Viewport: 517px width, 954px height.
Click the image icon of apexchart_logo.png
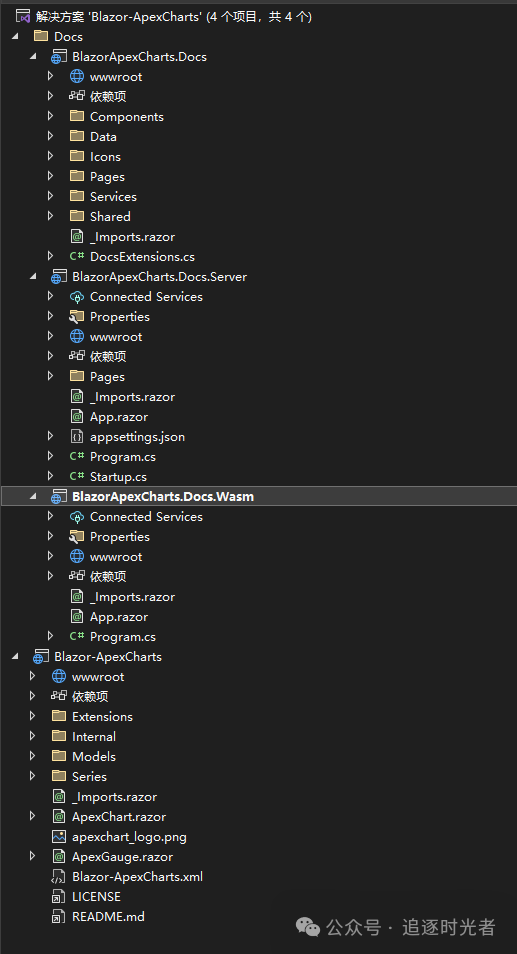pos(59,837)
